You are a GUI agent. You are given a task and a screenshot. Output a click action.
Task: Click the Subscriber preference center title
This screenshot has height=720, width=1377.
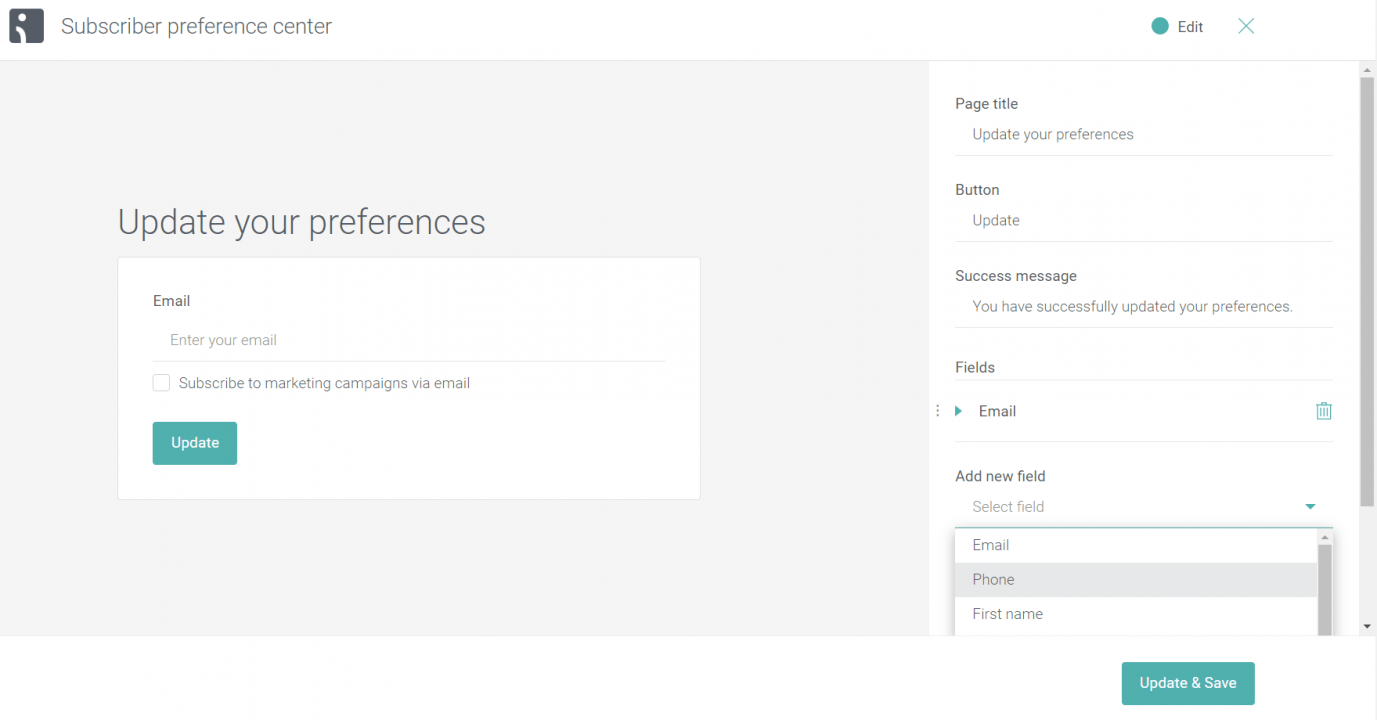coord(196,27)
